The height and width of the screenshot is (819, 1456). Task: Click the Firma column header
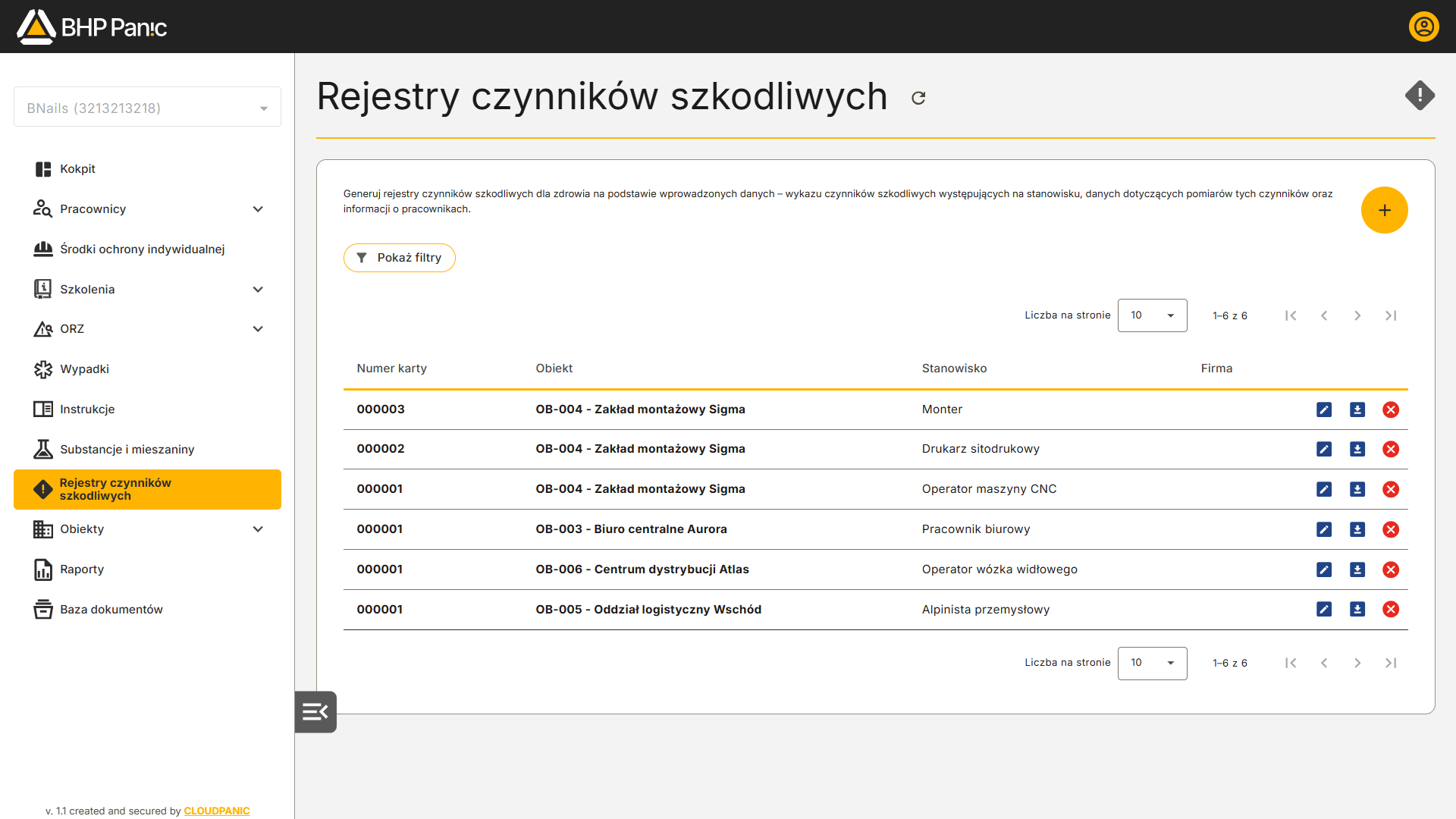click(1216, 369)
